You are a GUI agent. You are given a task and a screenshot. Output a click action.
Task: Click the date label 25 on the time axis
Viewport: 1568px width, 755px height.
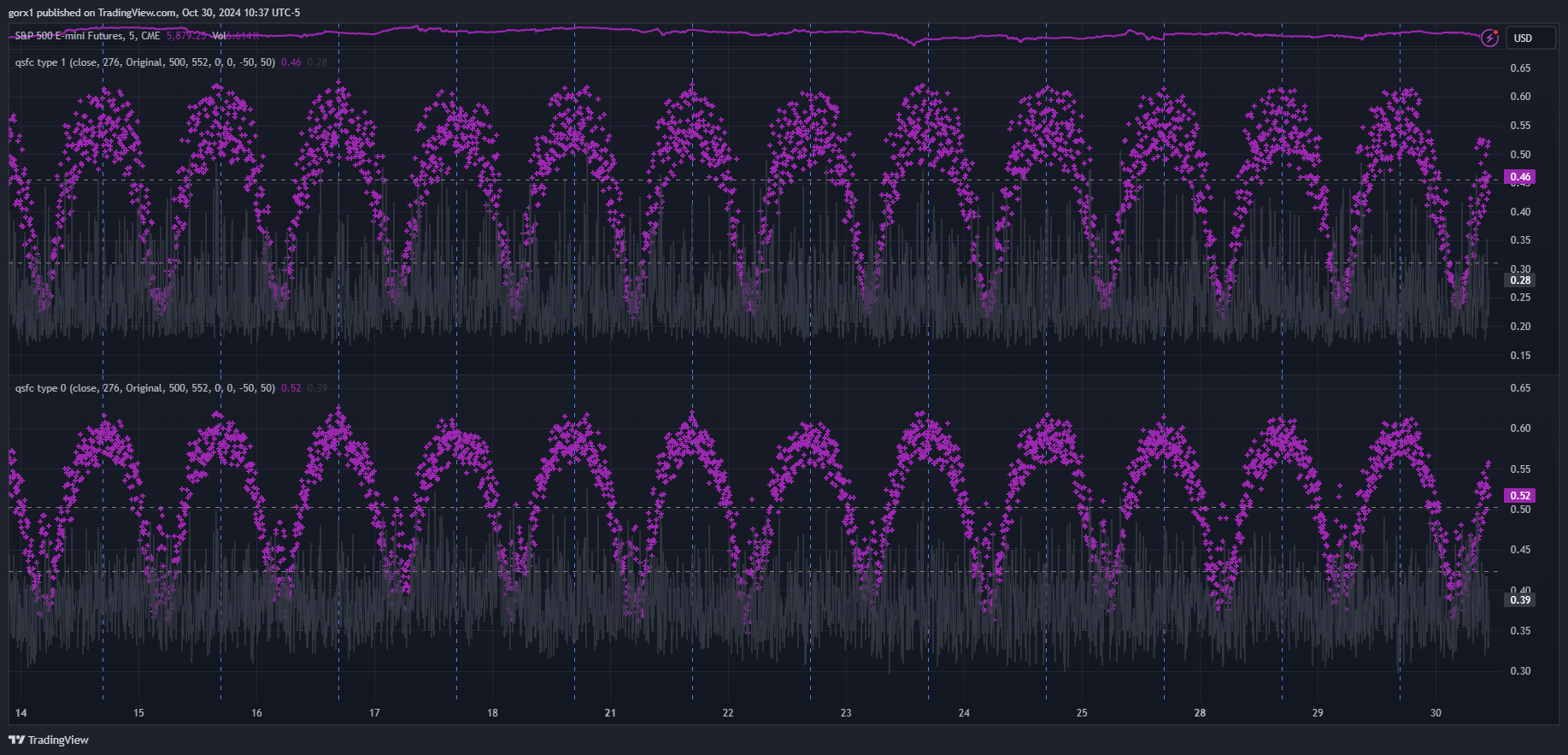point(1082,713)
